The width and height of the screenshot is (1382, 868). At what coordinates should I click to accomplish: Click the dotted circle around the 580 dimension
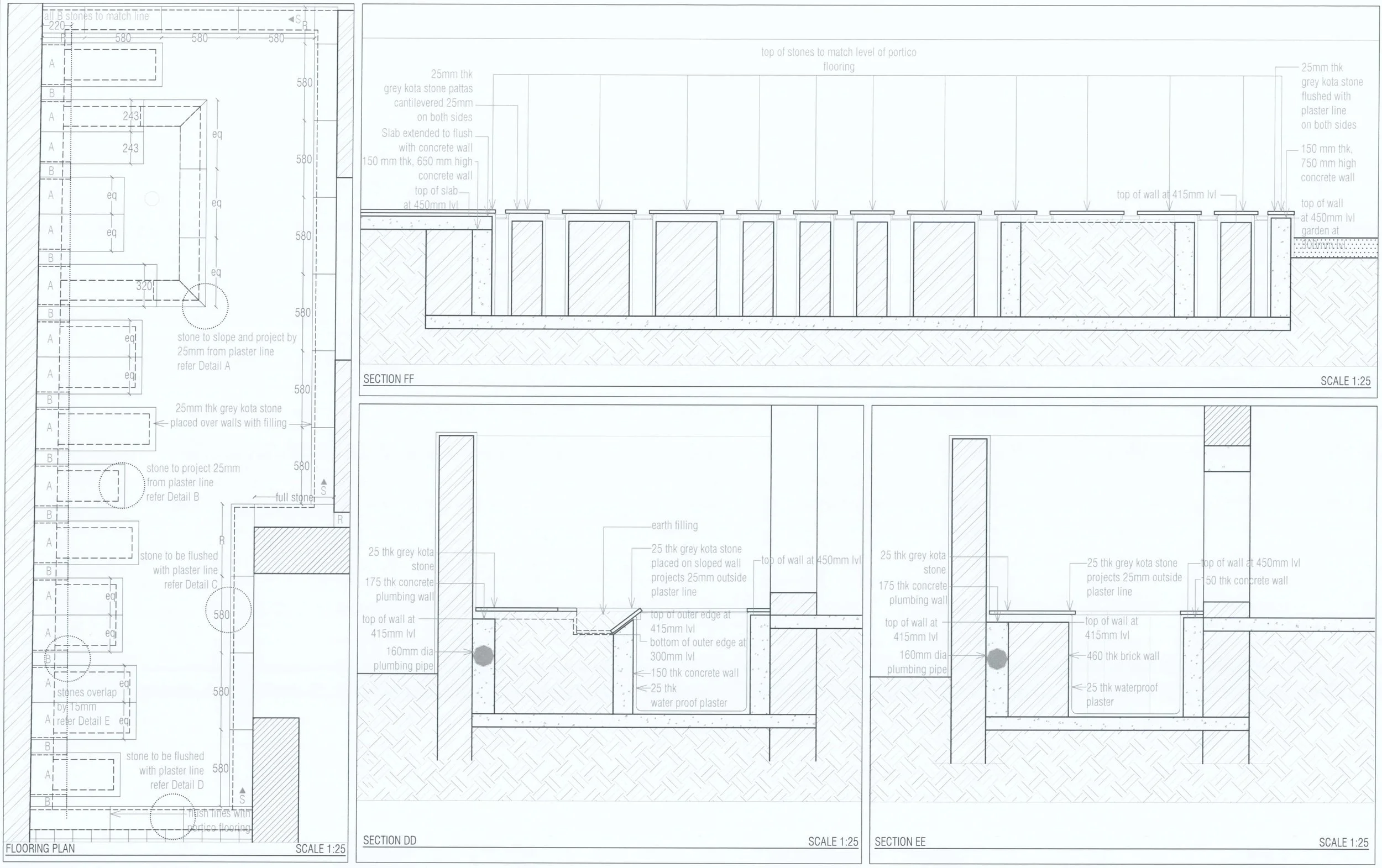click(228, 609)
